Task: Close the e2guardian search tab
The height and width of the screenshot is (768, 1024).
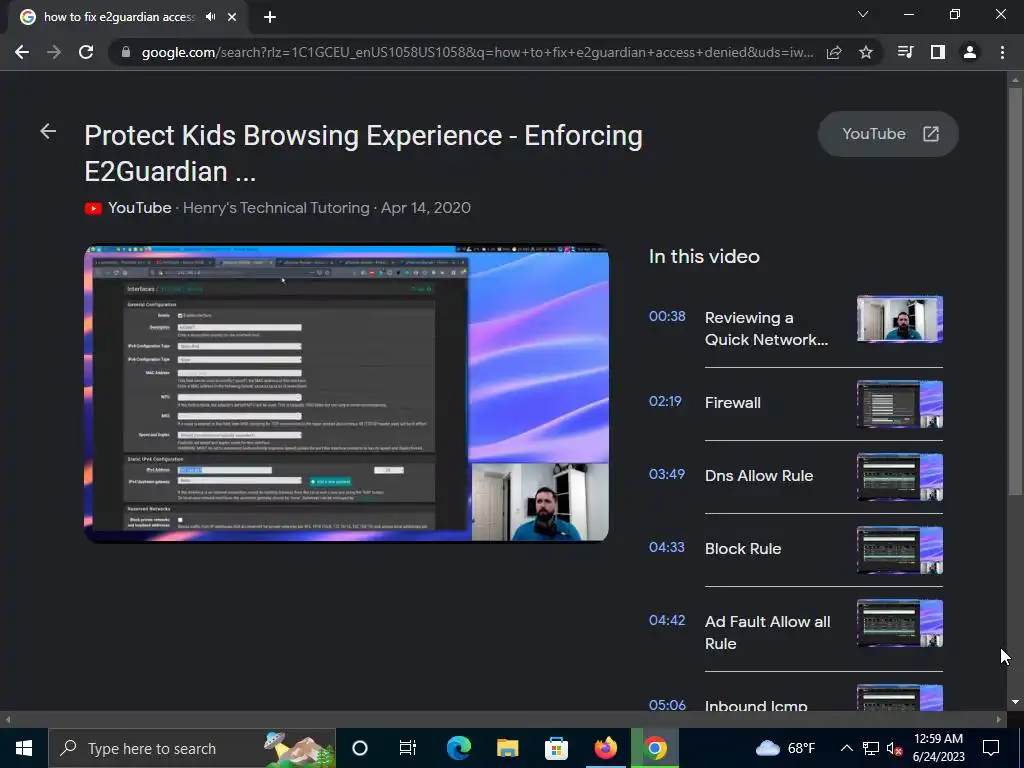Action: (232, 17)
